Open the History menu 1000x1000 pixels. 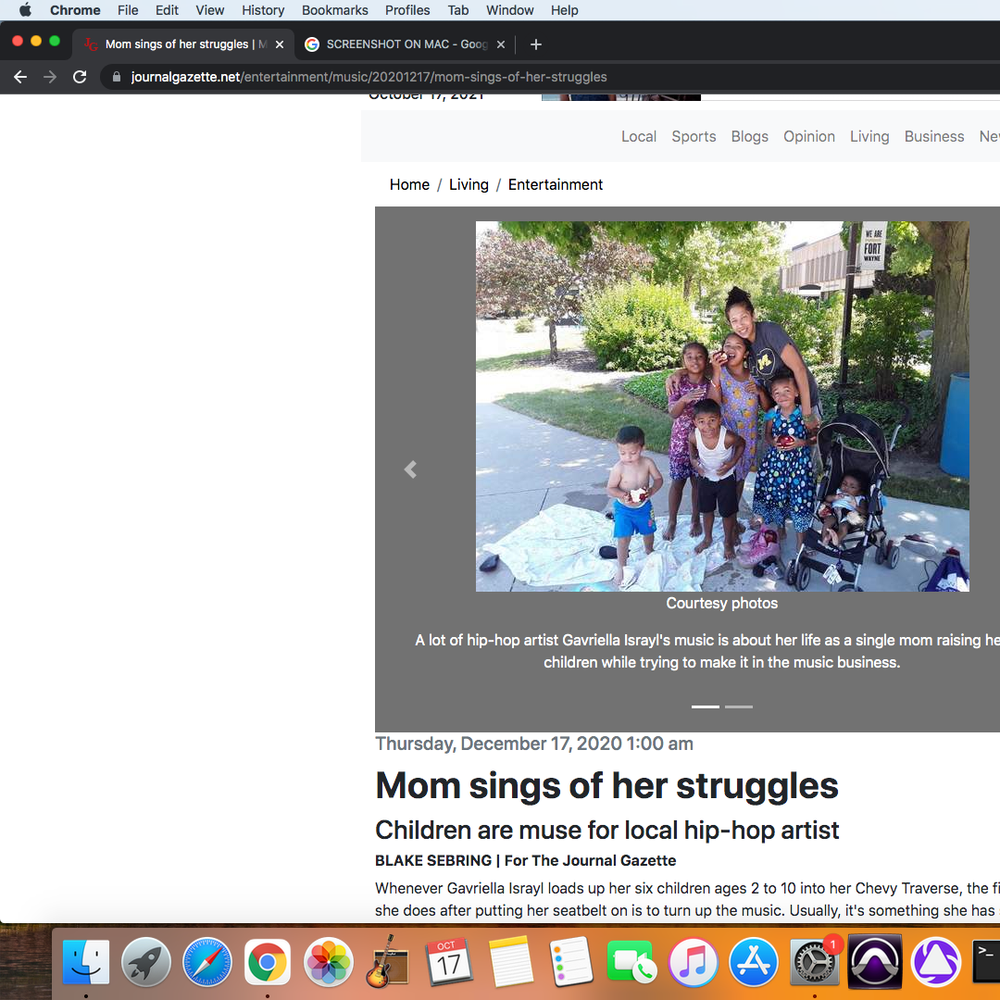pos(263,10)
